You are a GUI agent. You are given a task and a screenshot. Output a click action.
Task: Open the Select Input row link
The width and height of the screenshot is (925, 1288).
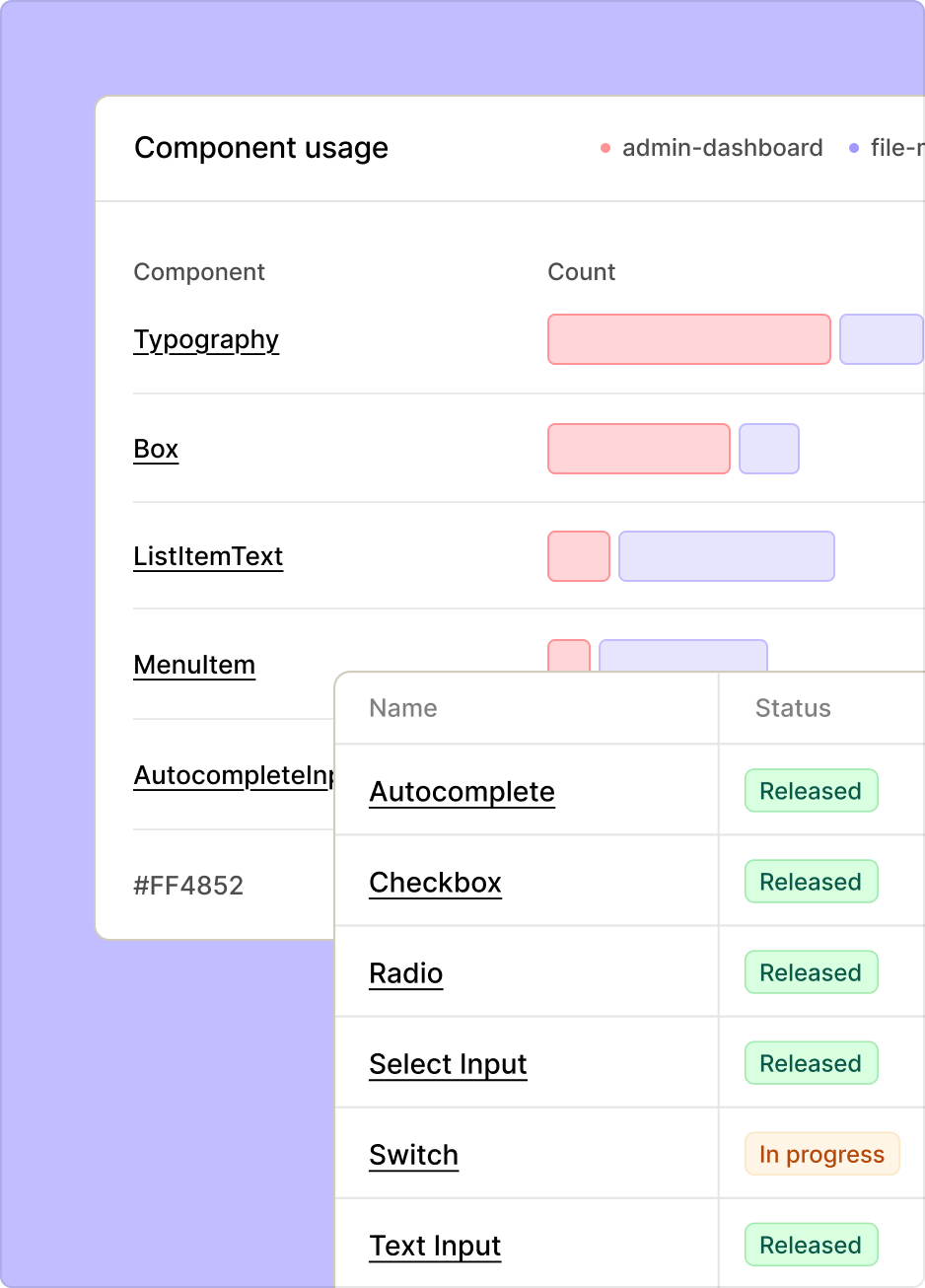448,1064
